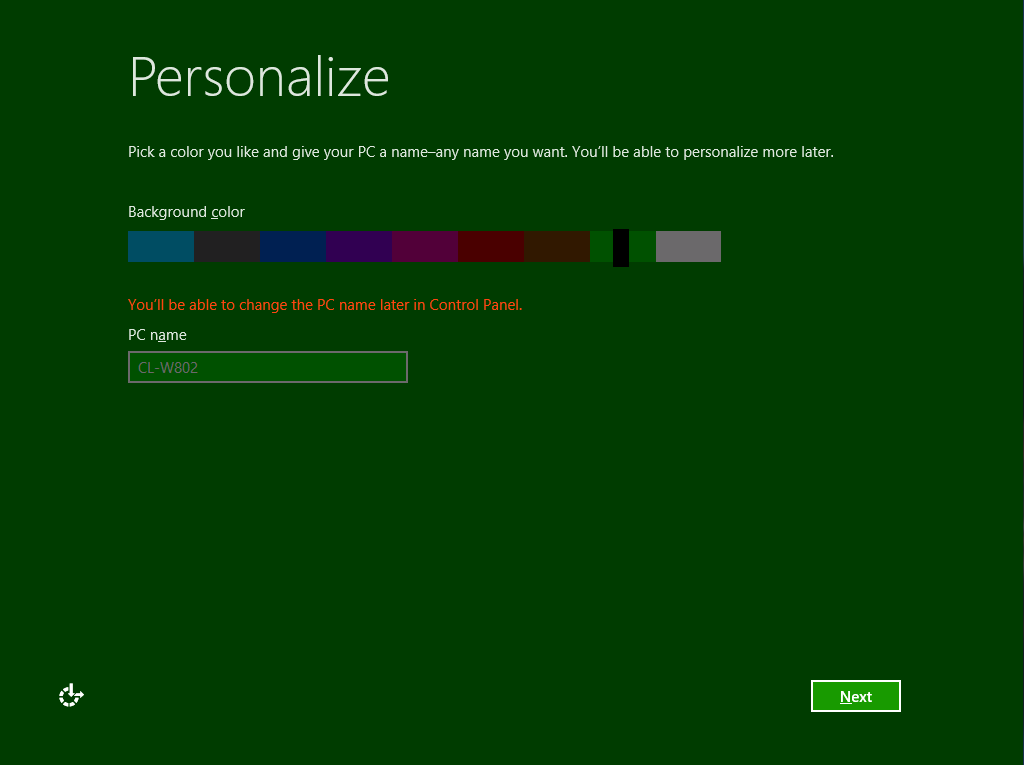Click the 'Background color' label
Screen dimensions: 1024x765
tap(186, 212)
